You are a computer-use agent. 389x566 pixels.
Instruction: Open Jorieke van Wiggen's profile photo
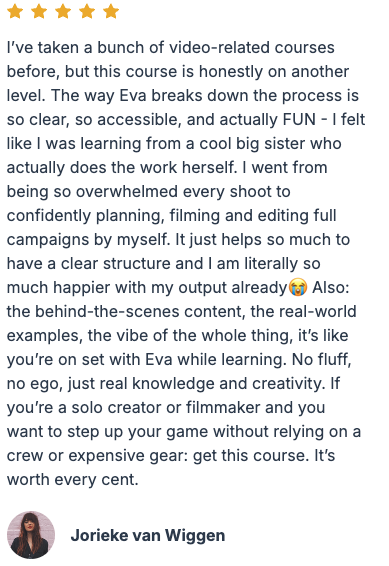pyautogui.click(x=31, y=535)
